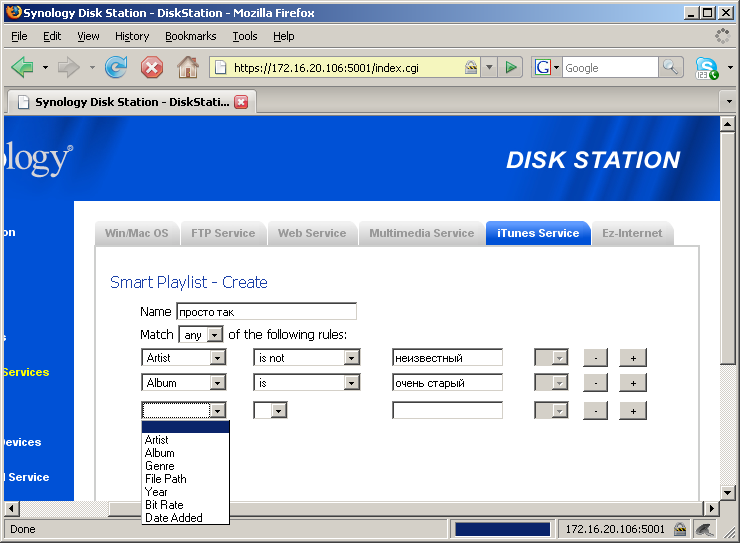
Task: Open the File menu
Action: (19, 36)
